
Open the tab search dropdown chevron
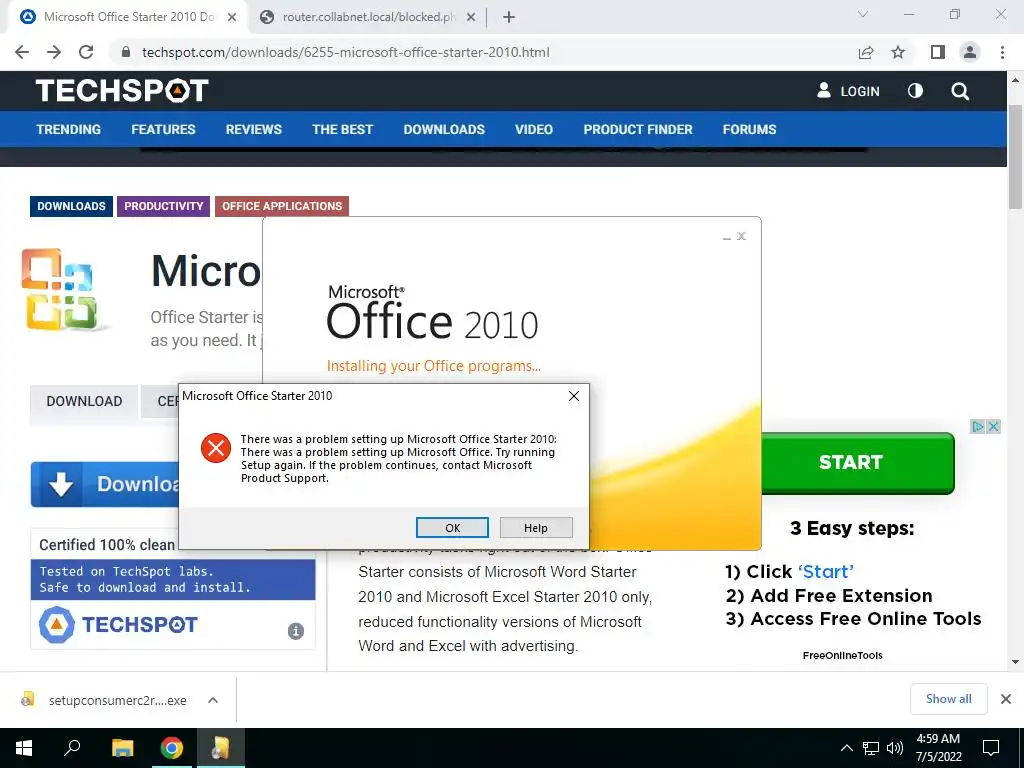[863, 14]
